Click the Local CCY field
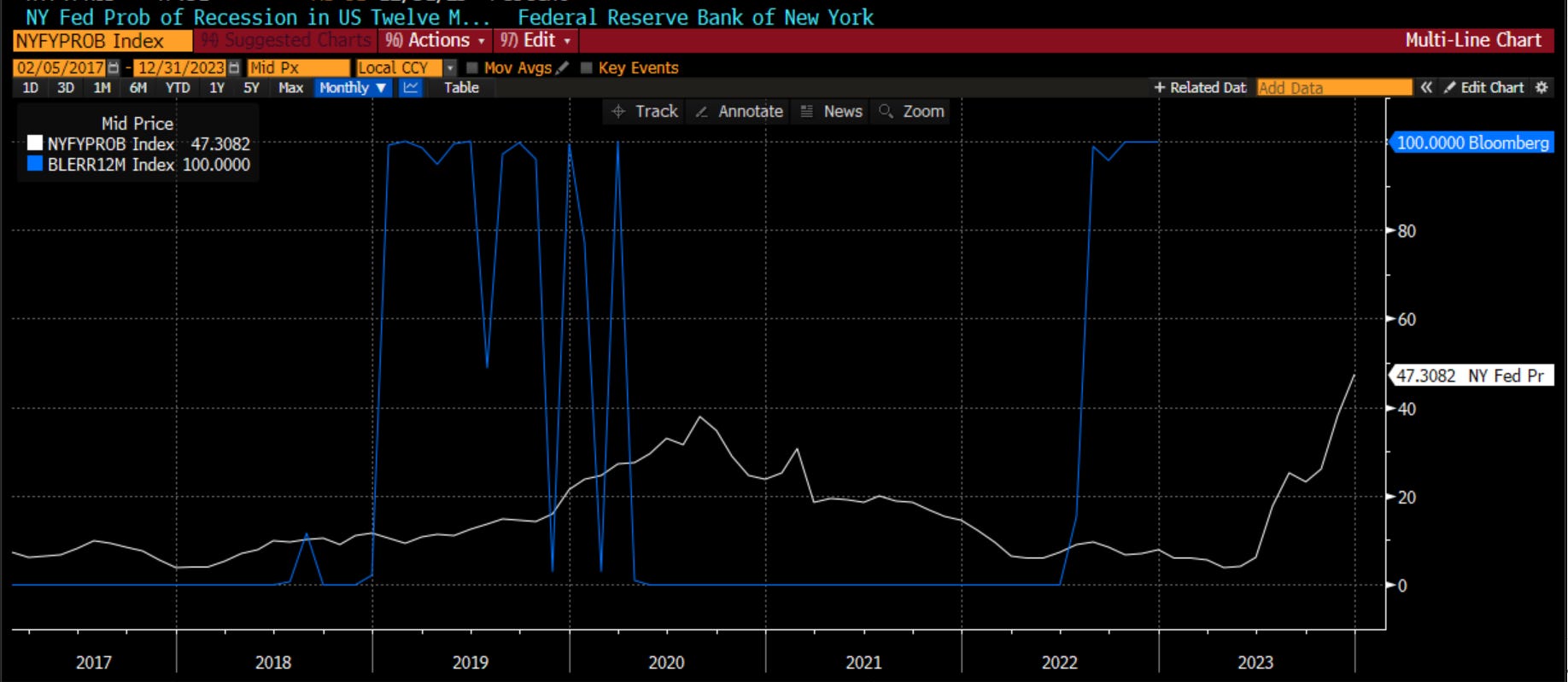This screenshot has height=682, width=1568. pyautogui.click(x=399, y=67)
